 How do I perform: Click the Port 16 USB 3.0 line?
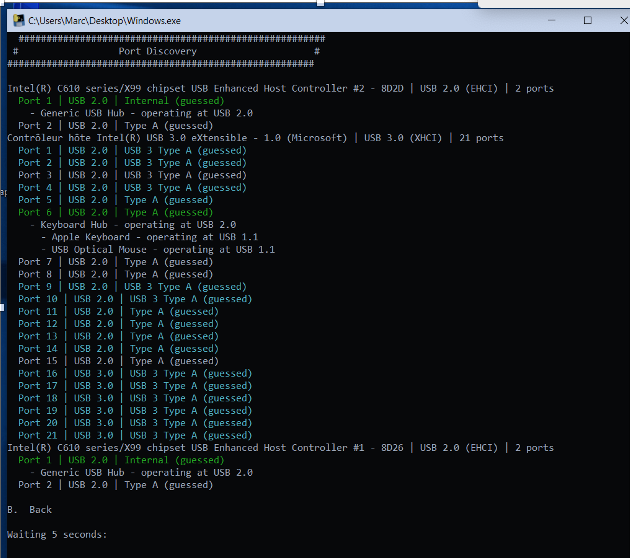(x=134, y=374)
